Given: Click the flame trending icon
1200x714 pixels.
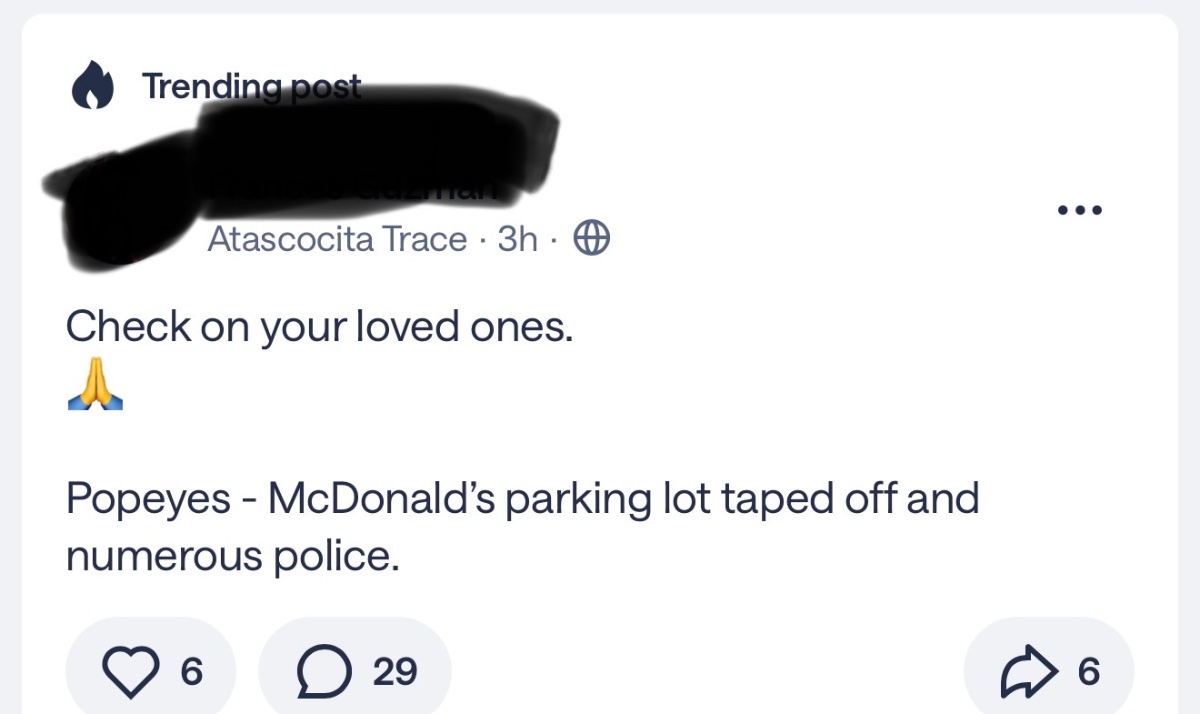Looking at the screenshot, I should coord(93,88).
